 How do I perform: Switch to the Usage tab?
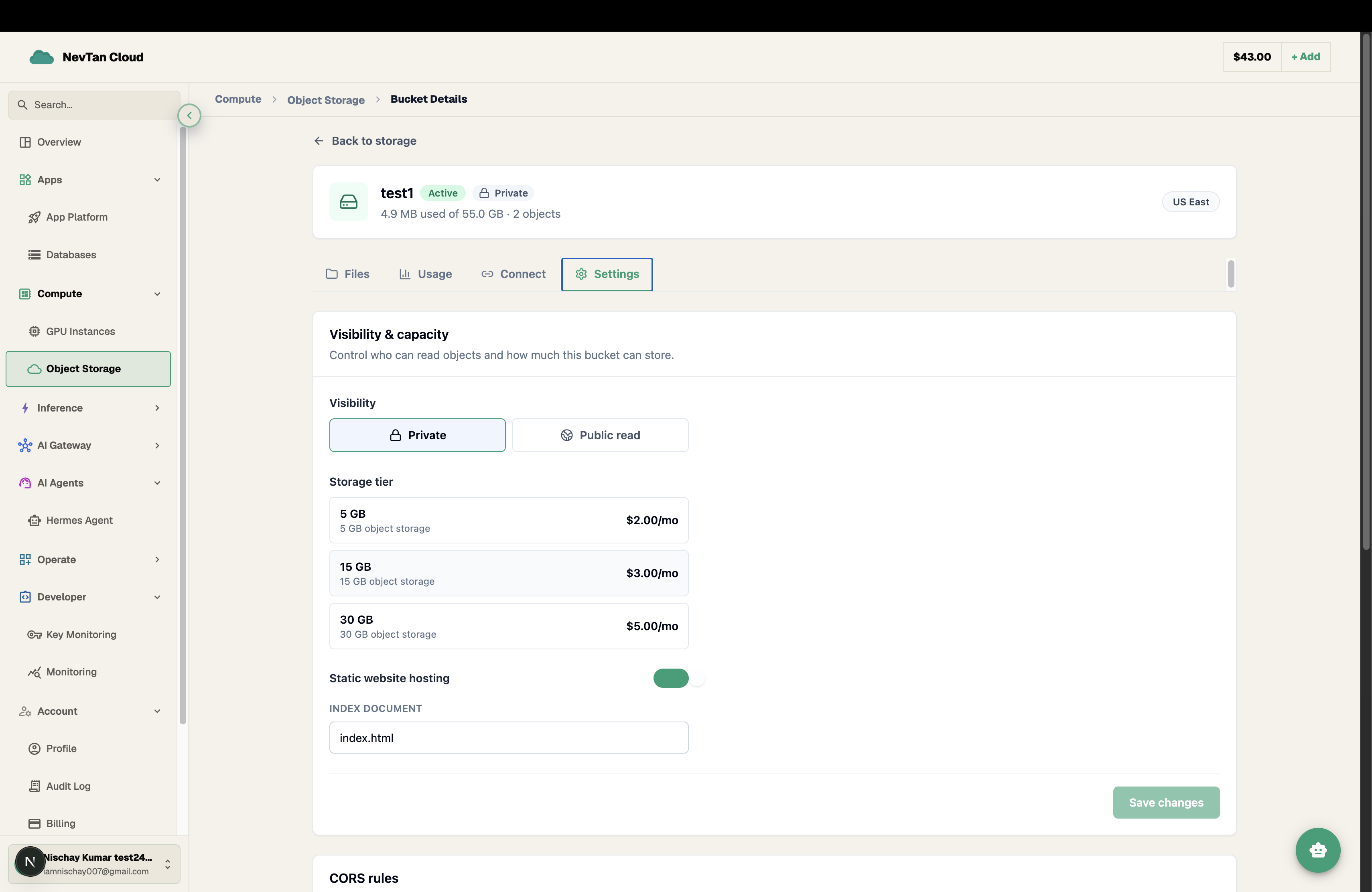point(425,274)
